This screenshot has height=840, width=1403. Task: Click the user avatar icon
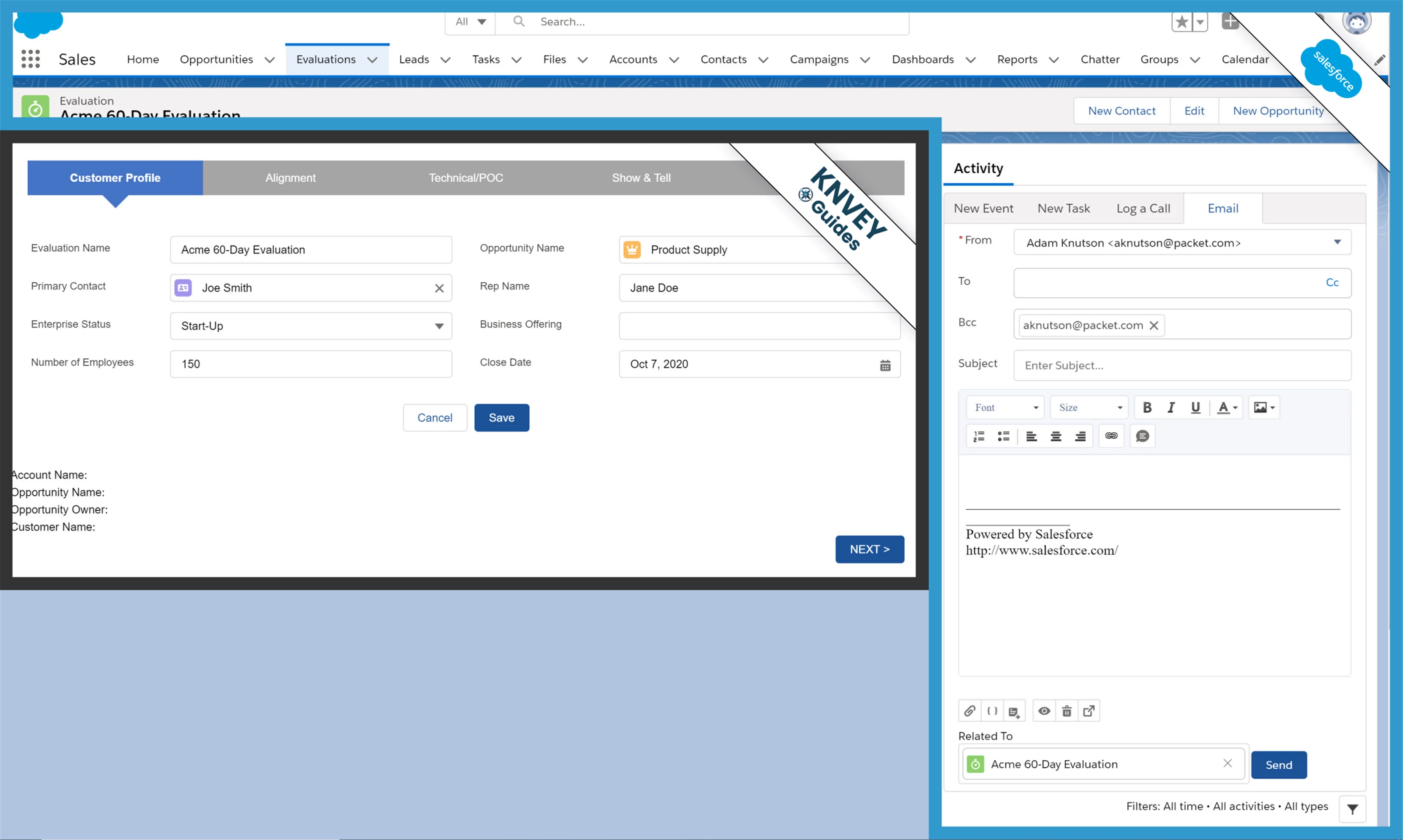1356,22
